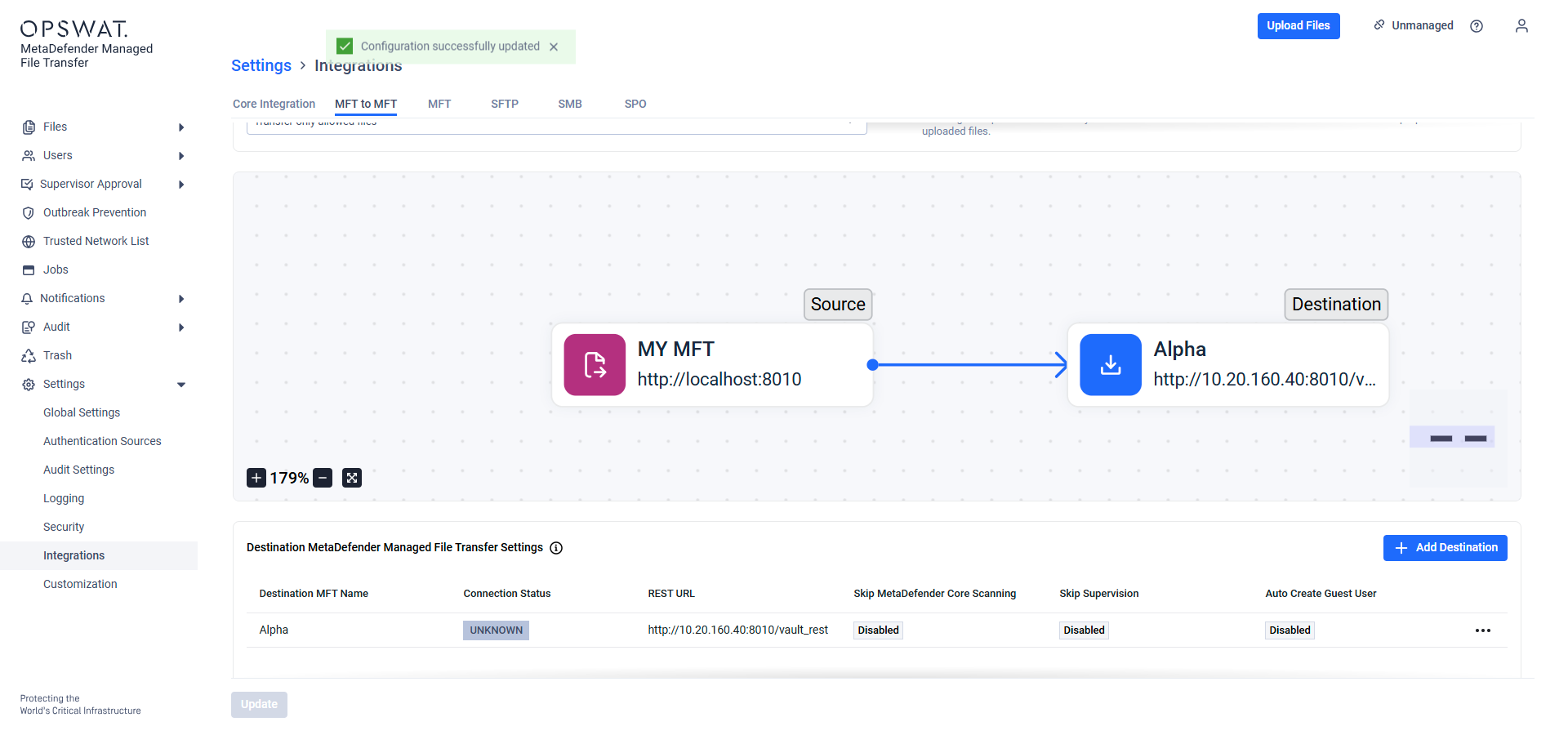Click the Audit icon in sidebar

click(x=29, y=327)
